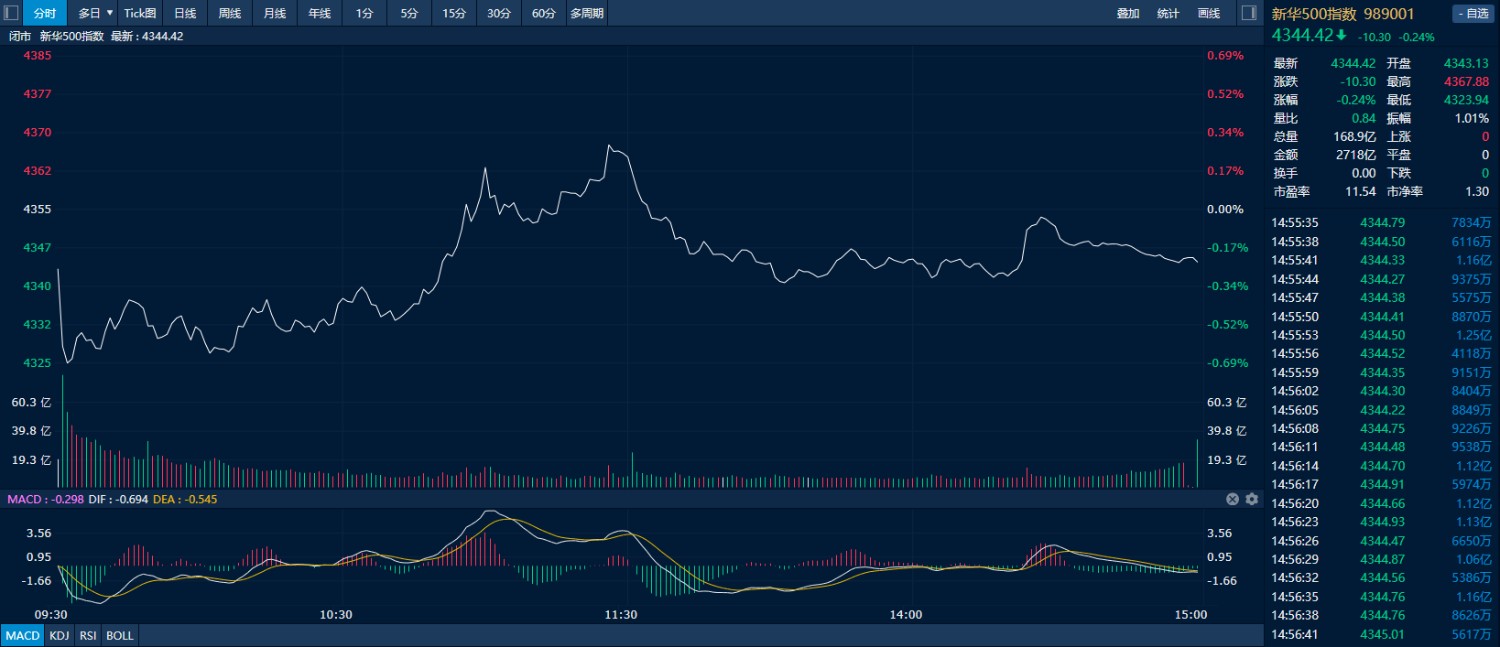The width and height of the screenshot is (1500, 647).
Task: Switch to the 分时 intraday chart
Action: coord(44,13)
